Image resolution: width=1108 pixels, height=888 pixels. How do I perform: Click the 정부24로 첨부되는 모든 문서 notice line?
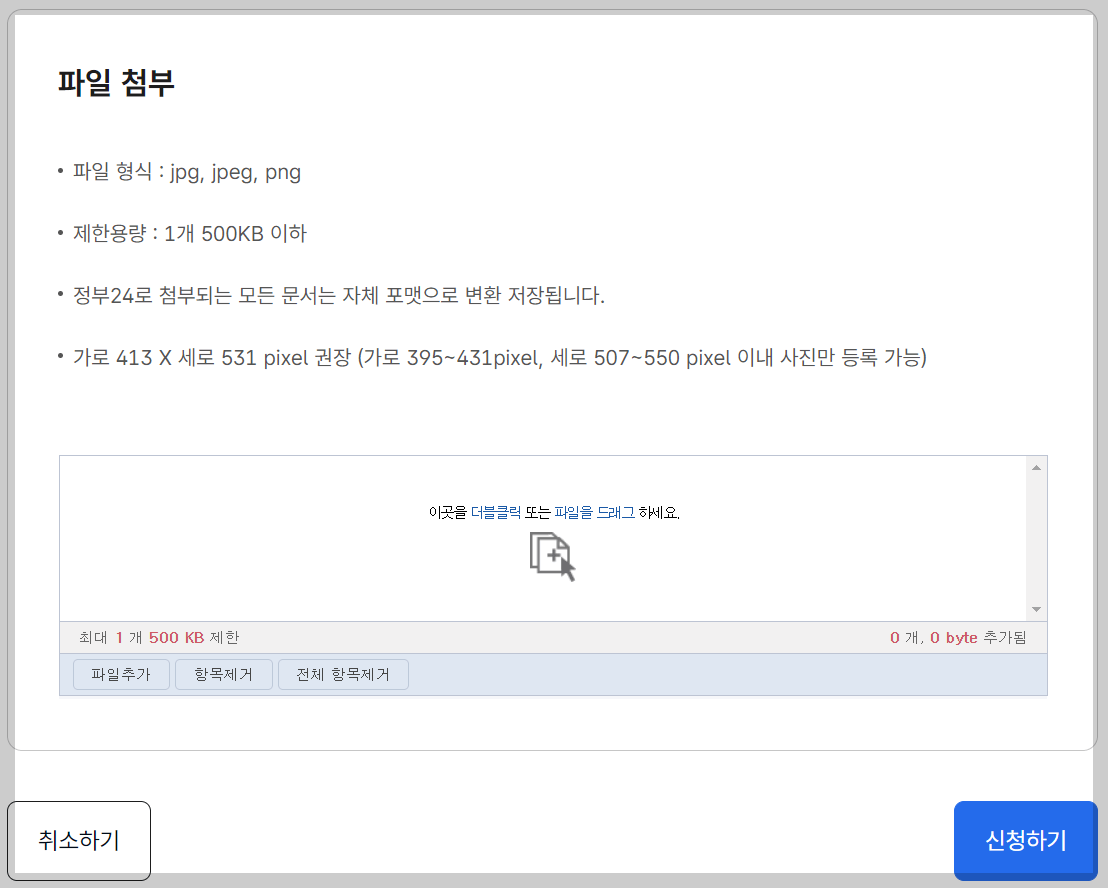pyautogui.click(x=339, y=295)
